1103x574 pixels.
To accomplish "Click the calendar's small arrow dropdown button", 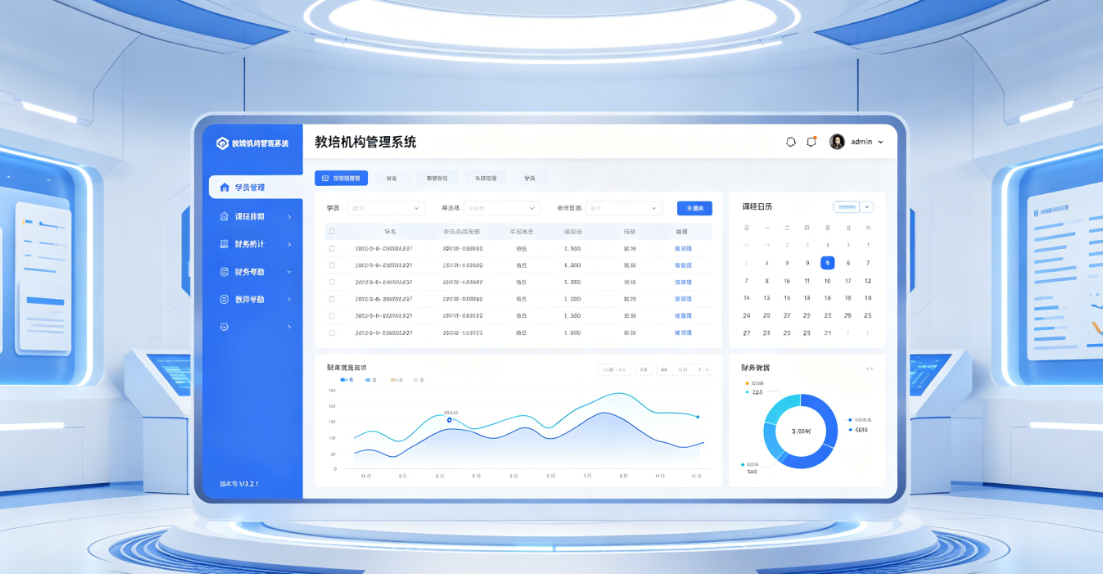I will [867, 207].
